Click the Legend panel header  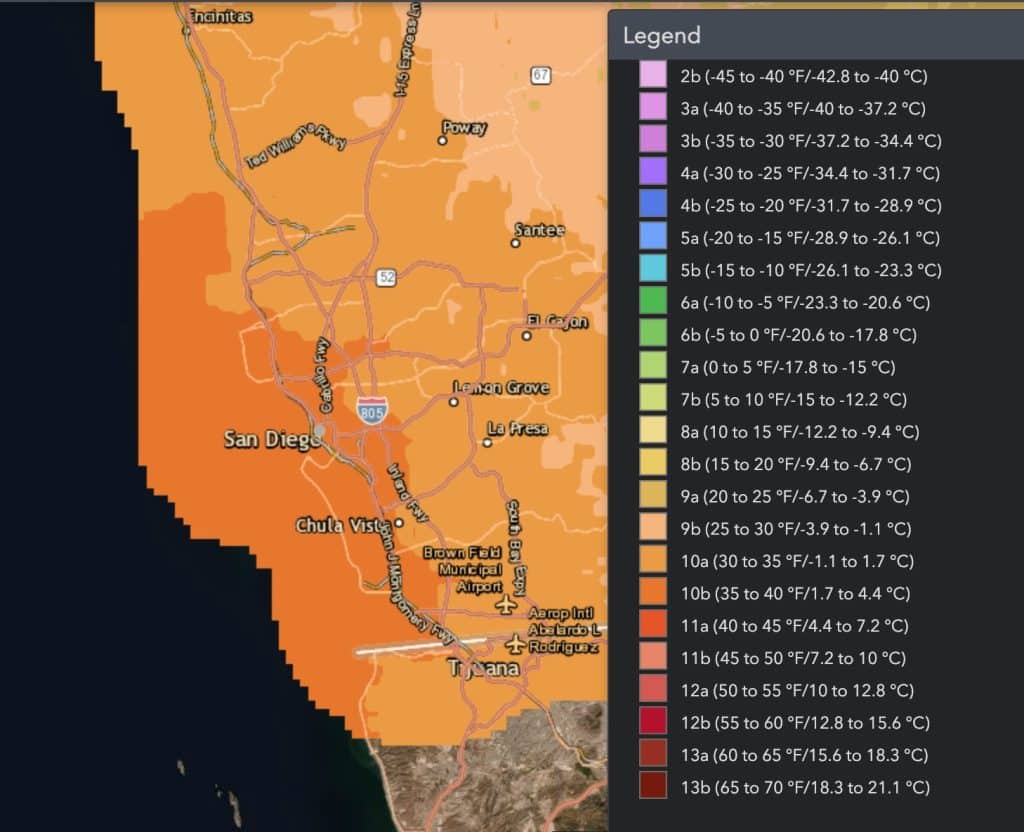click(x=816, y=35)
